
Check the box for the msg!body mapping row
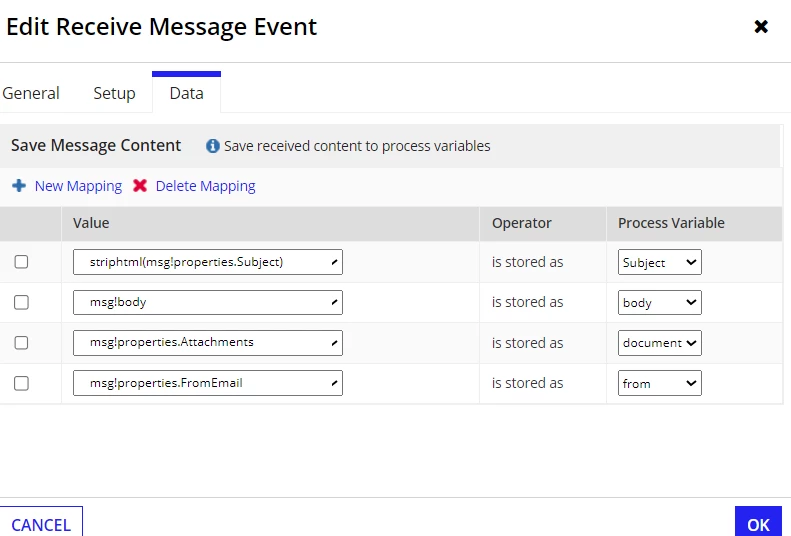point(21,302)
